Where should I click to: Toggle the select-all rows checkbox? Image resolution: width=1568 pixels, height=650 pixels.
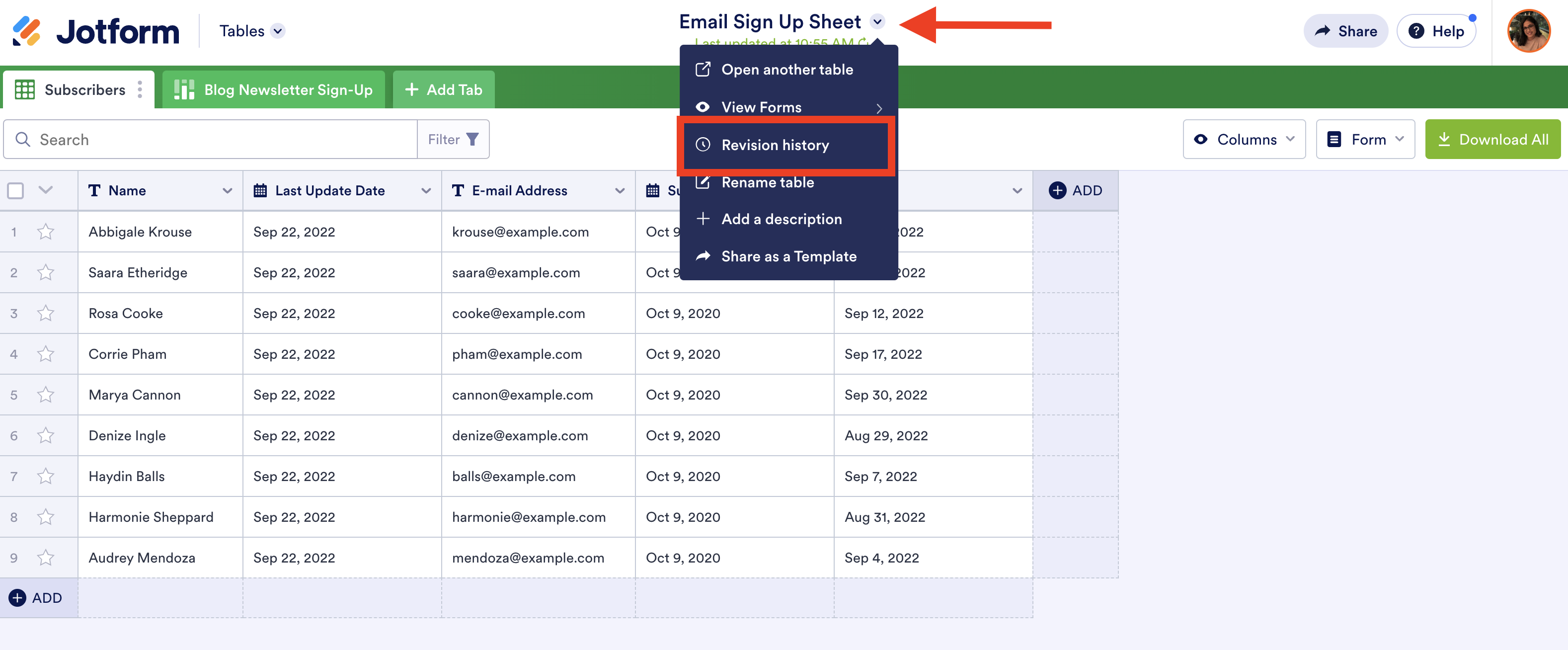point(16,190)
